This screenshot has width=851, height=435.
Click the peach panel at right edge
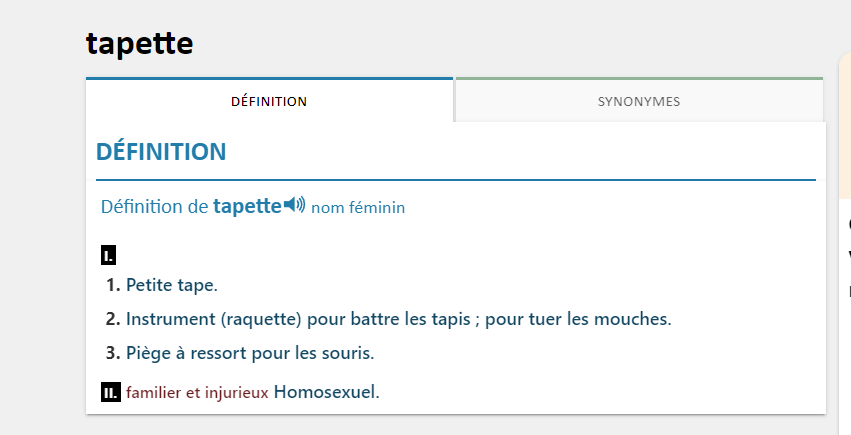[845, 125]
